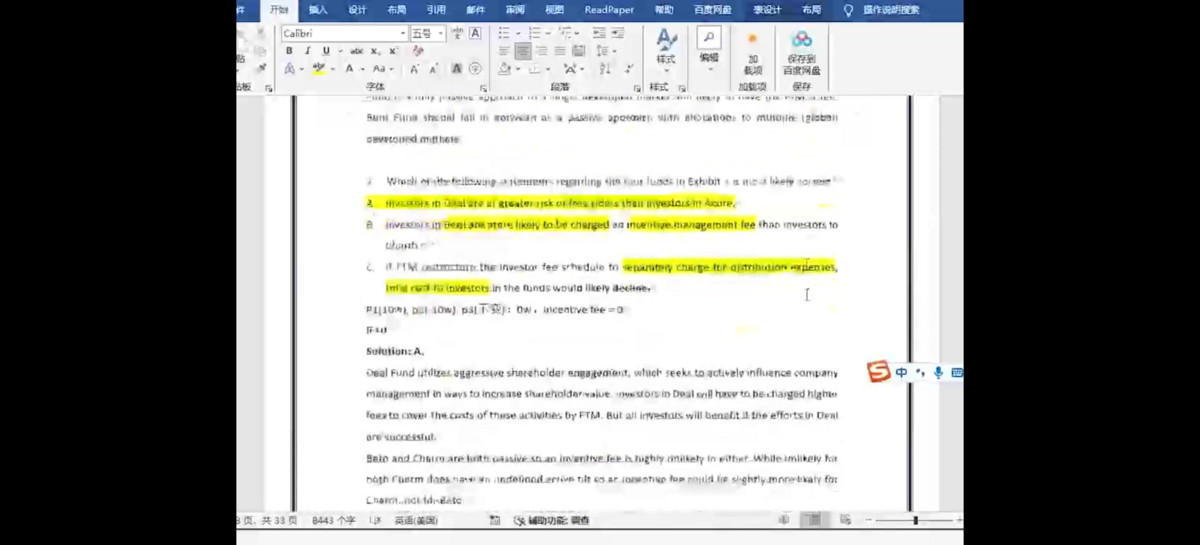1200x545 pixels.
Task: Click the word count 8443 个字
Action: 335,520
